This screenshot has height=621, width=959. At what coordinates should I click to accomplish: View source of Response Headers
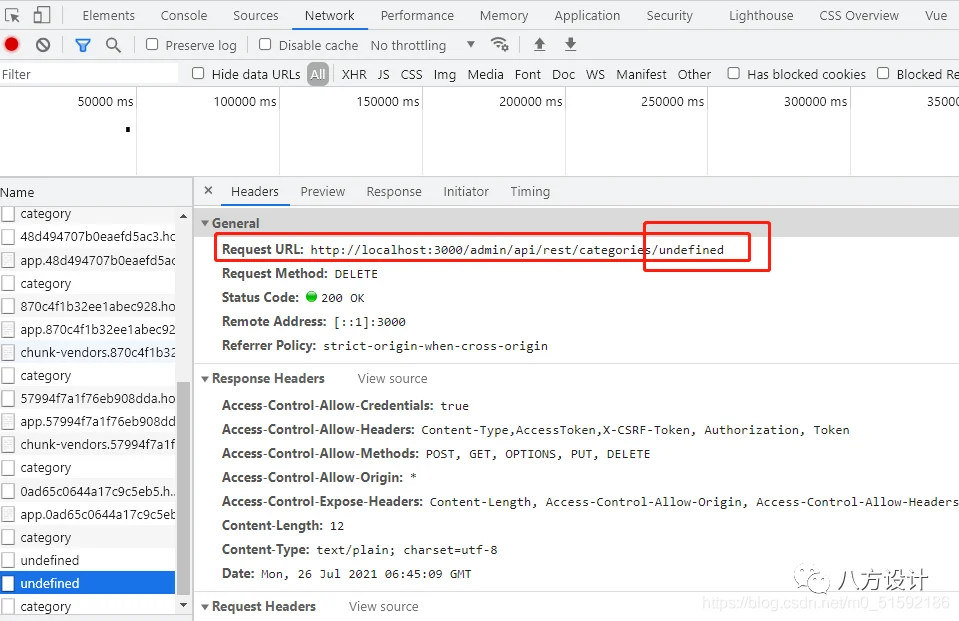392,379
